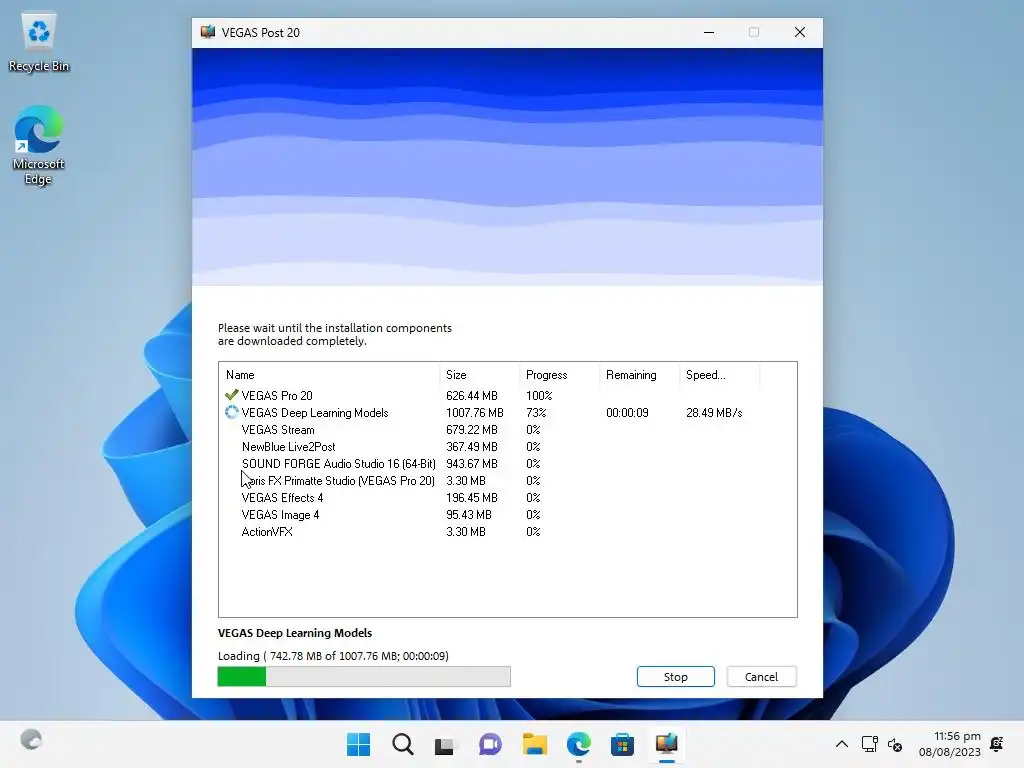Sort list by Speed column header
Screen dimensions: 1024x768
pos(719,375)
